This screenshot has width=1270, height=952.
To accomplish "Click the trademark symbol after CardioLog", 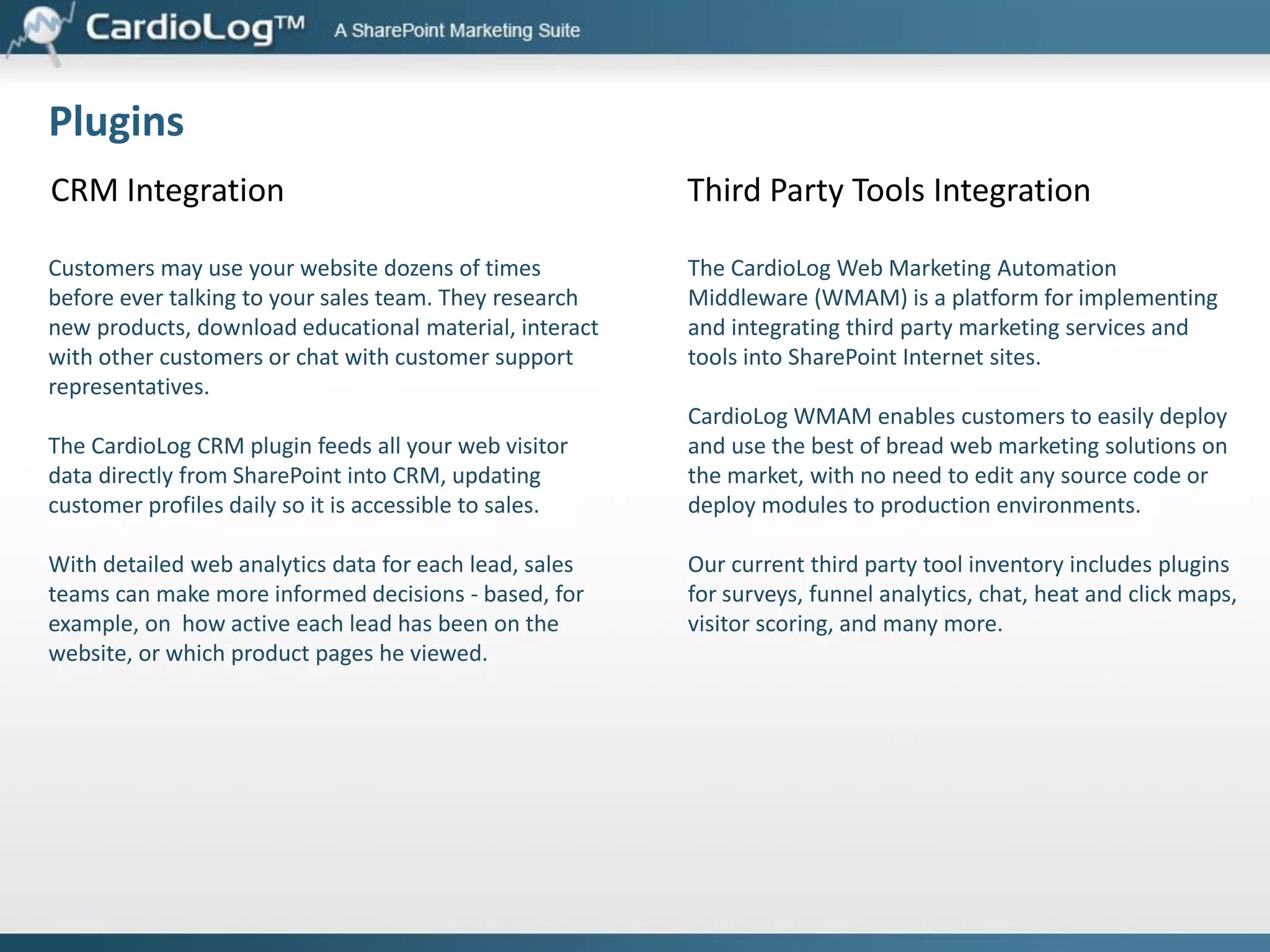I will point(290,23).
